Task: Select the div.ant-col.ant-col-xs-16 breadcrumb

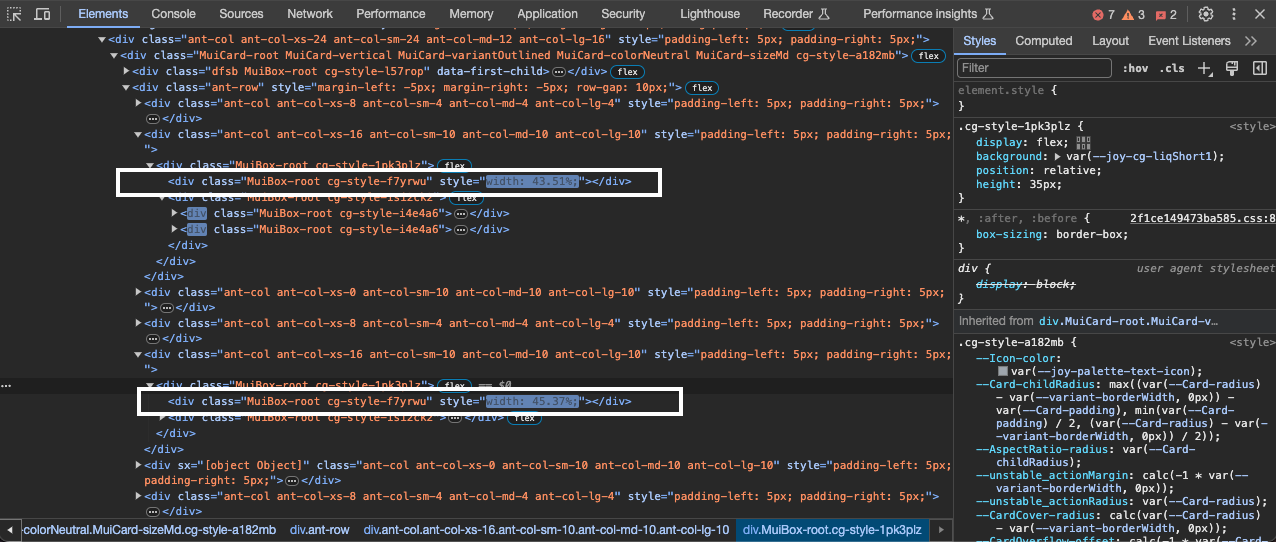Action: [x=546, y=530]
